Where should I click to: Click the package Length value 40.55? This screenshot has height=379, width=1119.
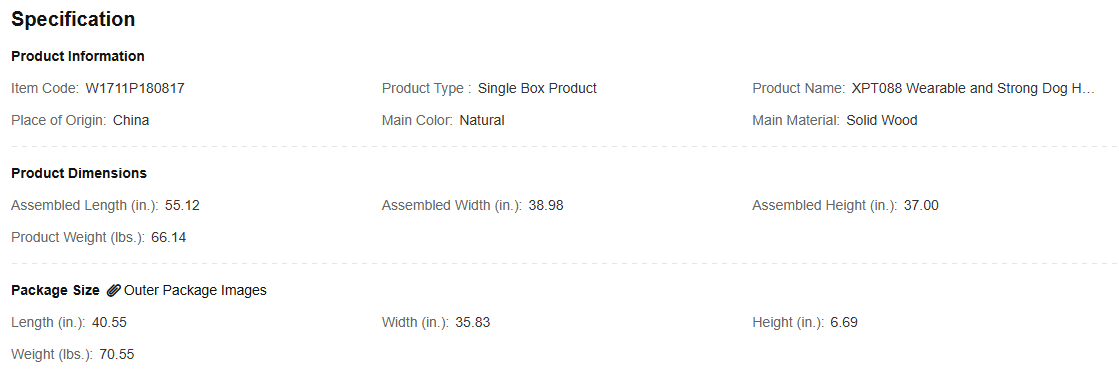pos(109,323)
